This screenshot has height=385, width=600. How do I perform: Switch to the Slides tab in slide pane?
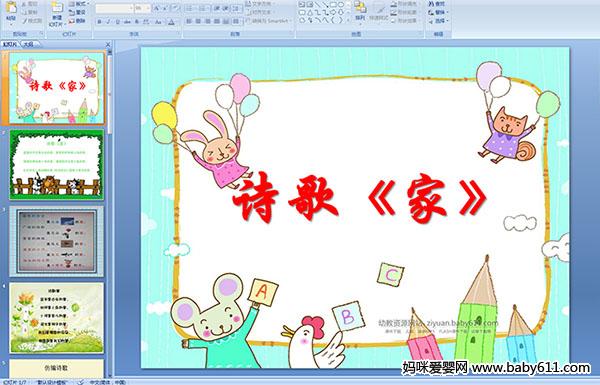click(10, 44)
